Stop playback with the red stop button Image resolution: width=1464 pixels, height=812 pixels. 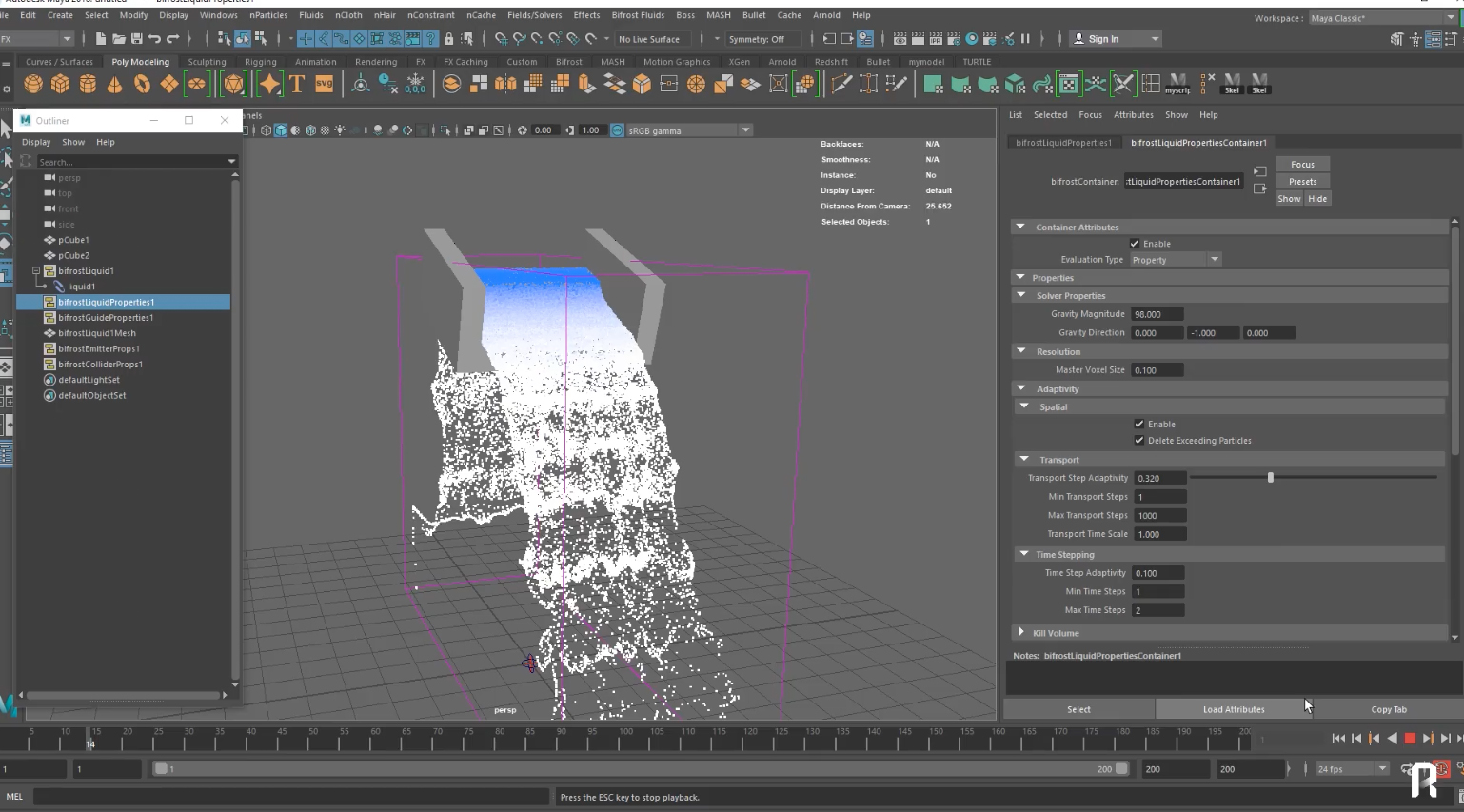(x=1410, y=739)
